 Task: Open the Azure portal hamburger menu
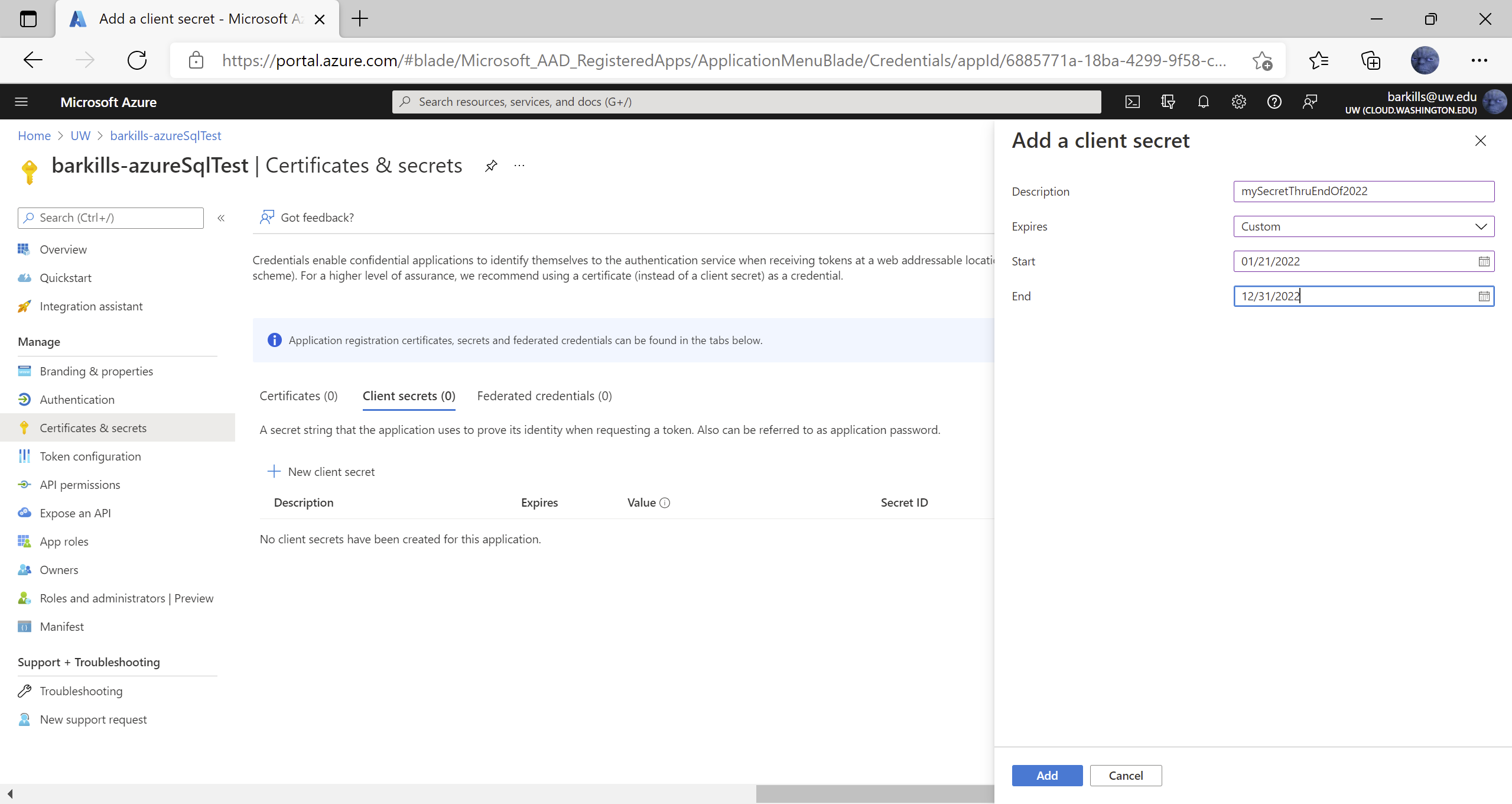(21, 102)
